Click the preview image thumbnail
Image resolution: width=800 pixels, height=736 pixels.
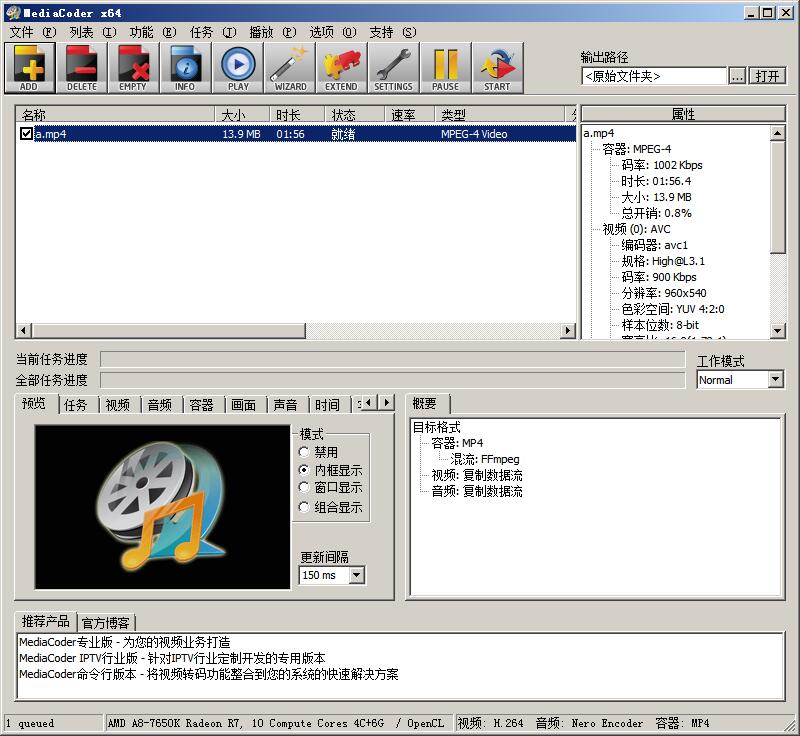(x=162, y=507)
